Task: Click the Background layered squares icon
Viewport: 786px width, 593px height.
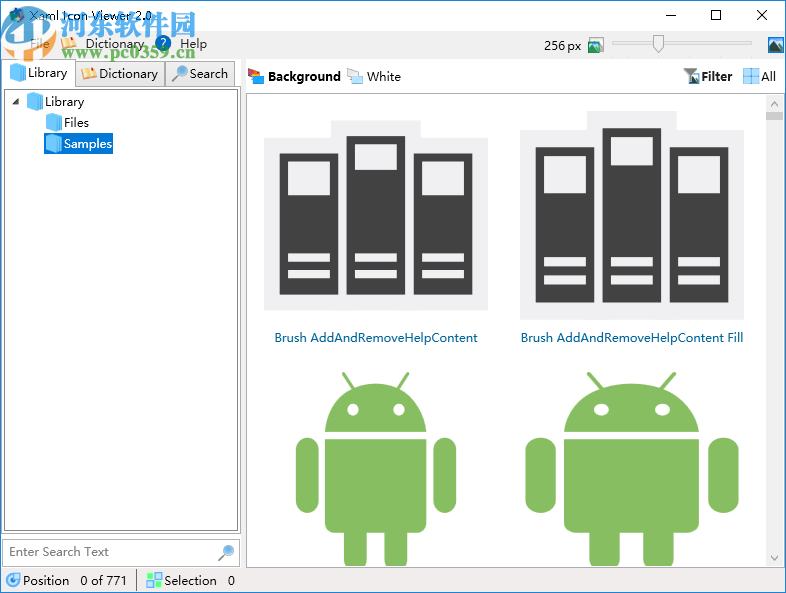Action: 256,77
